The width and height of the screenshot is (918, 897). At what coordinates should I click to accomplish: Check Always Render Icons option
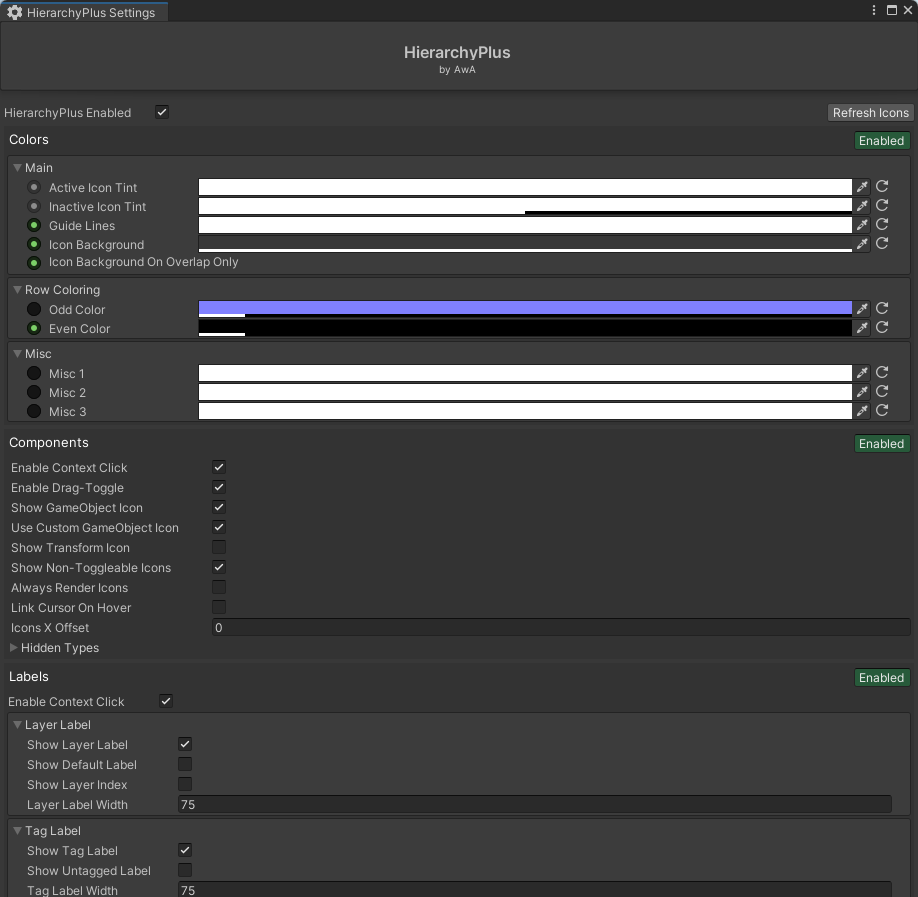[219, 587]
